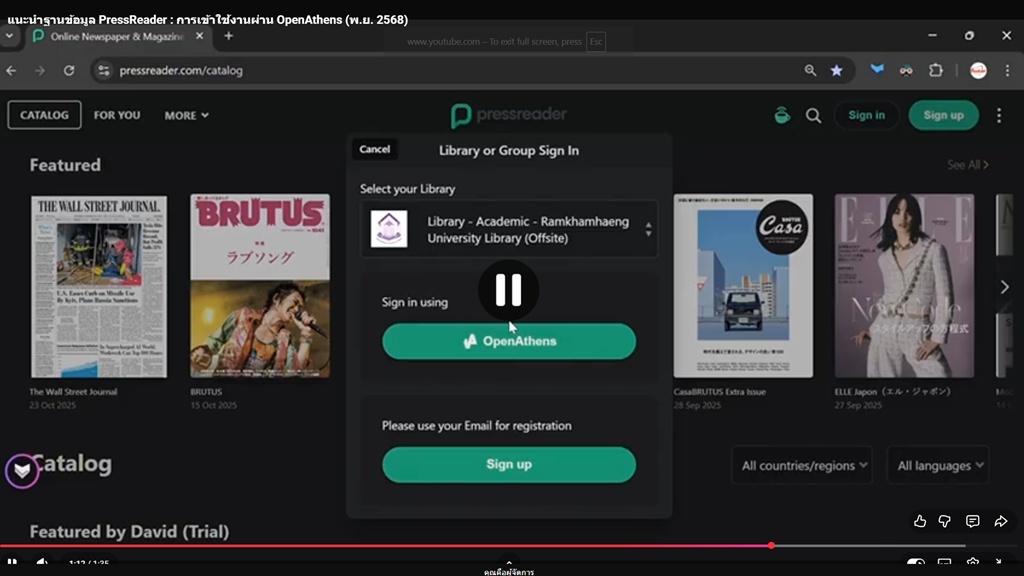Open video comments icon

tap(972, 521)
